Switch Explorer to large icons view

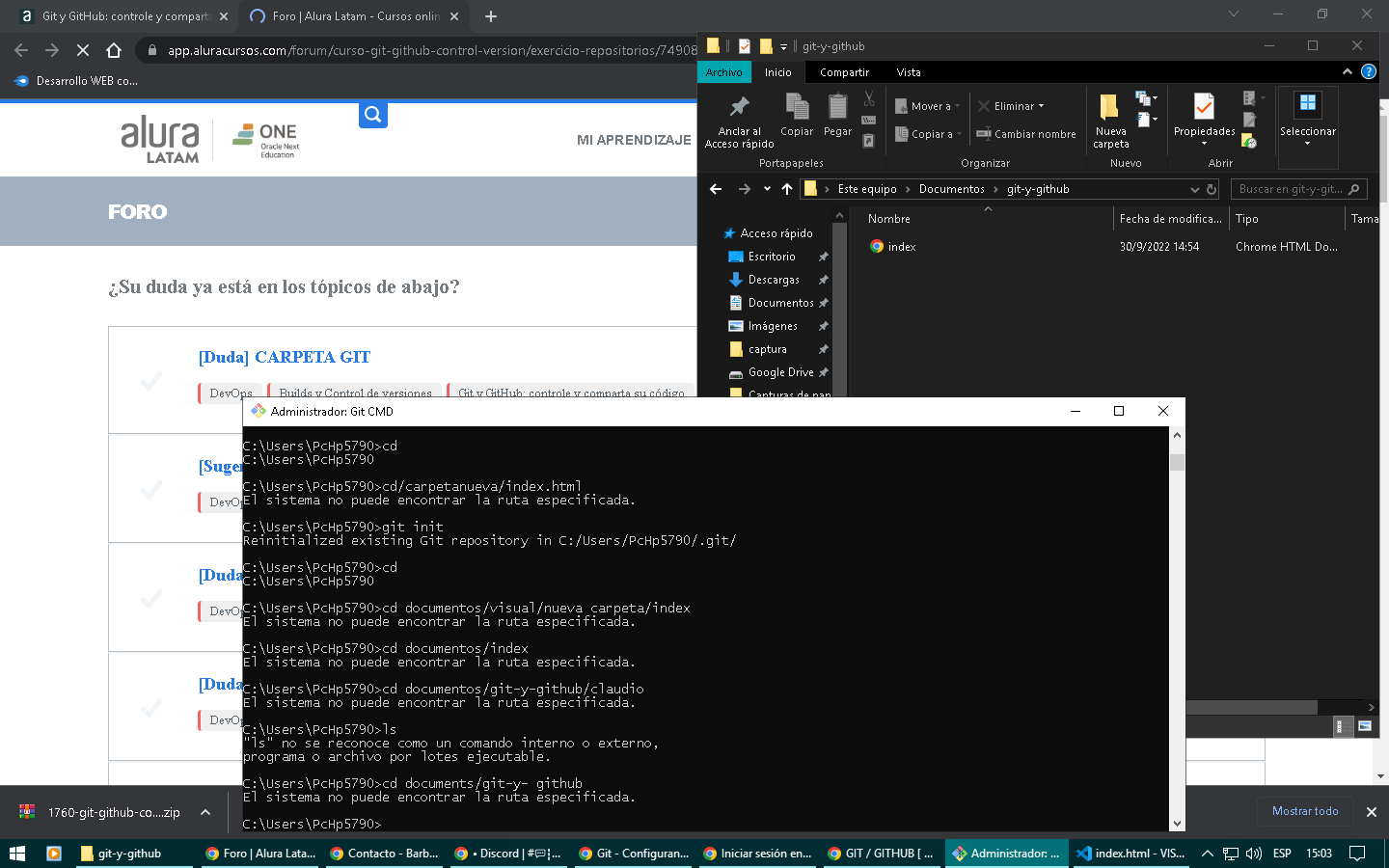[1365, 726]
